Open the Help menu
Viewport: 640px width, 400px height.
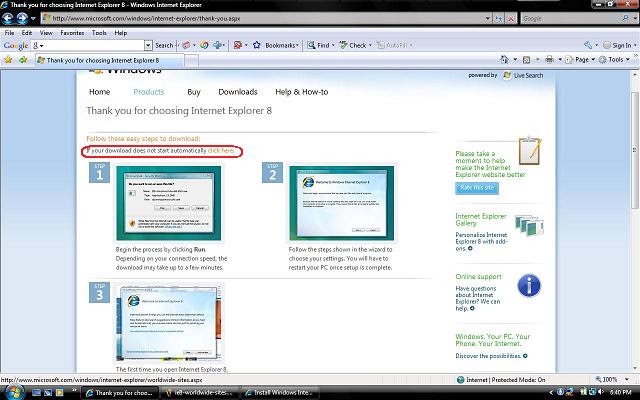[x=120, y=33]
